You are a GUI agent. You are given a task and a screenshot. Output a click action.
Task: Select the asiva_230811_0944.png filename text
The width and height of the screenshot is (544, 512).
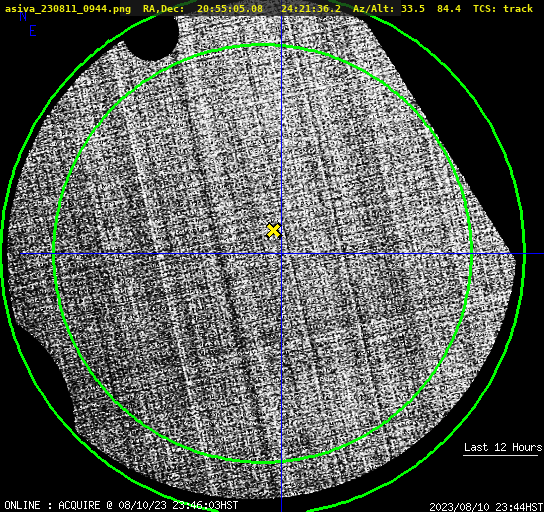click(68, 8)
